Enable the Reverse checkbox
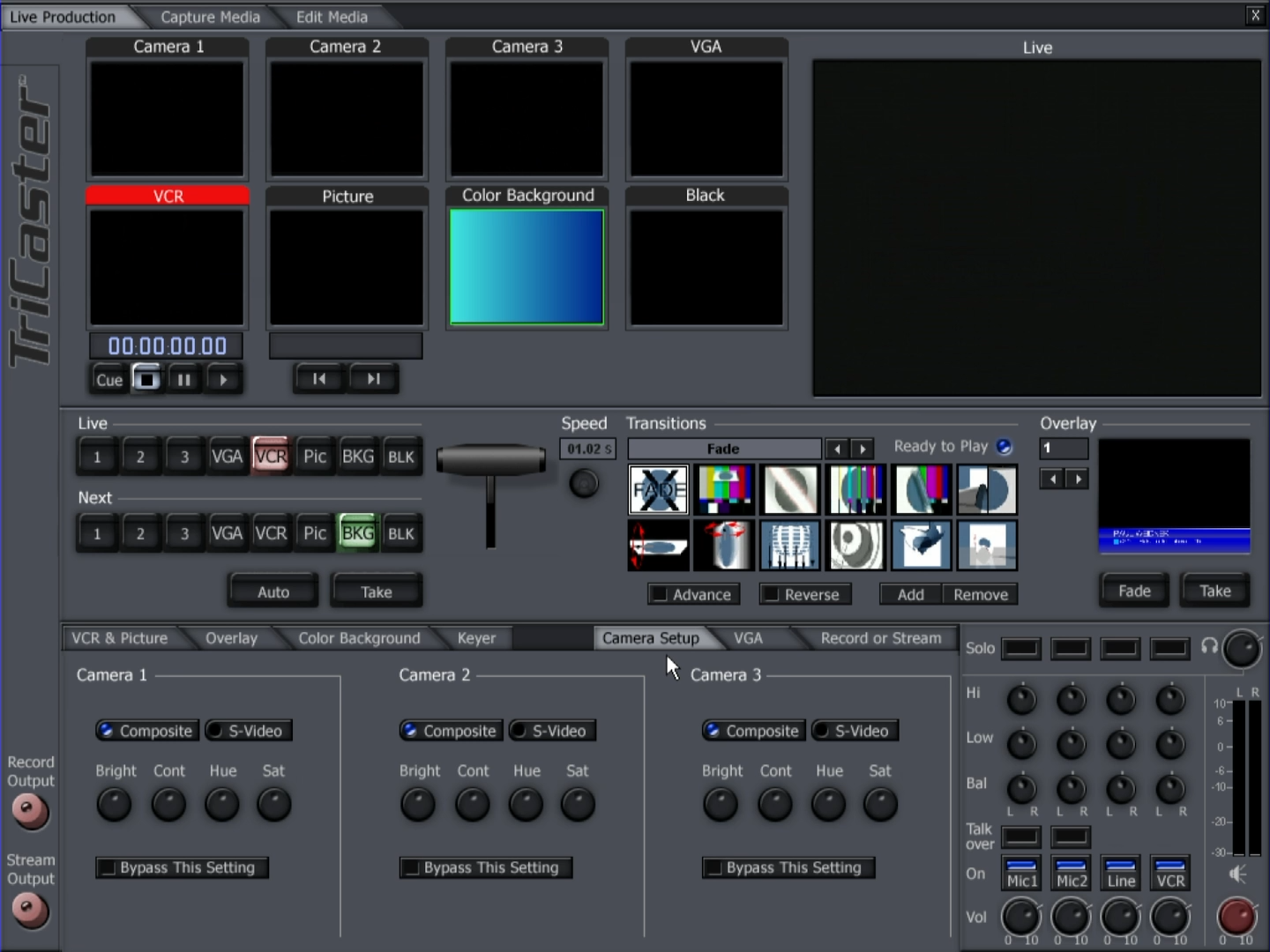 804,595
